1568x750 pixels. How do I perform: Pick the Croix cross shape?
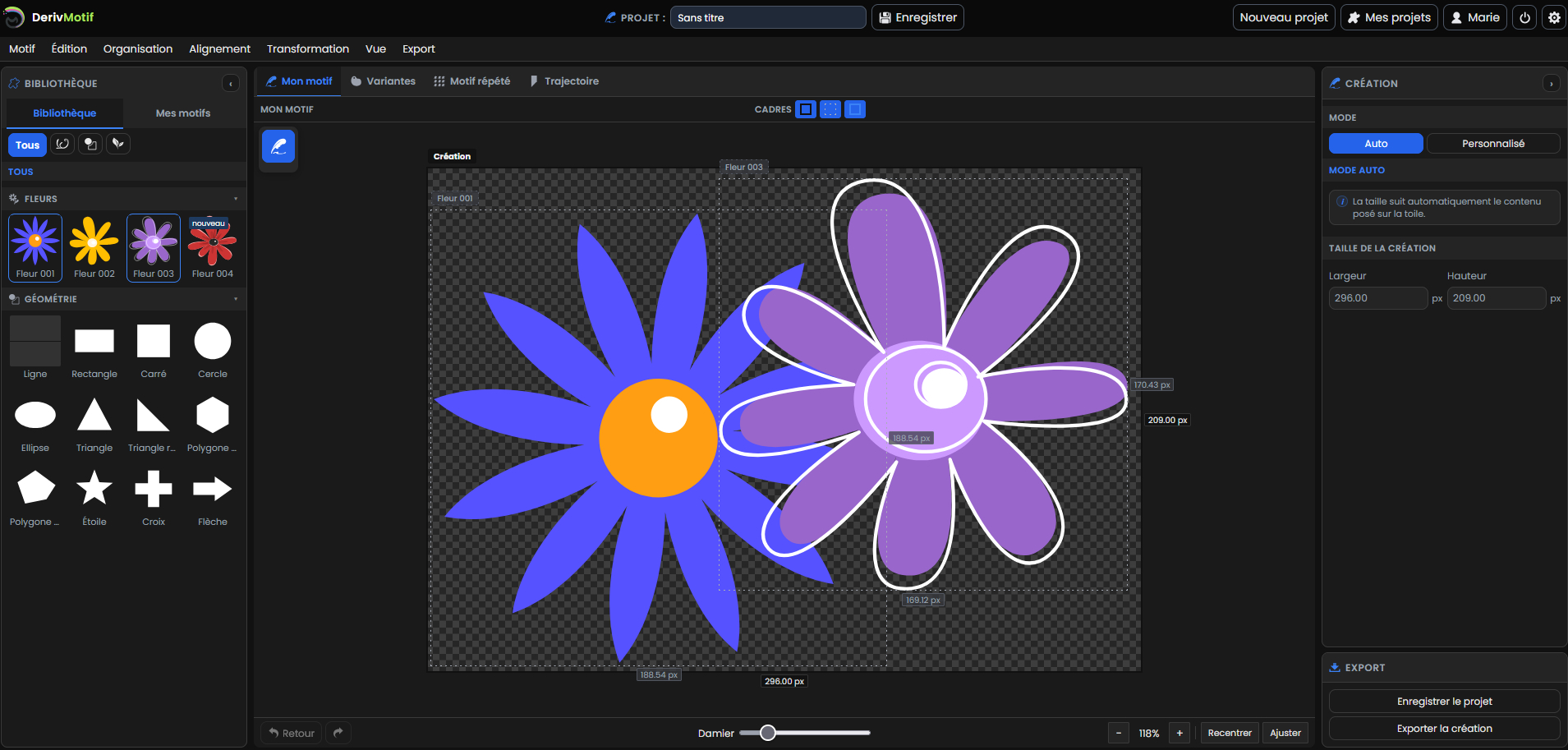pos(154,497)
